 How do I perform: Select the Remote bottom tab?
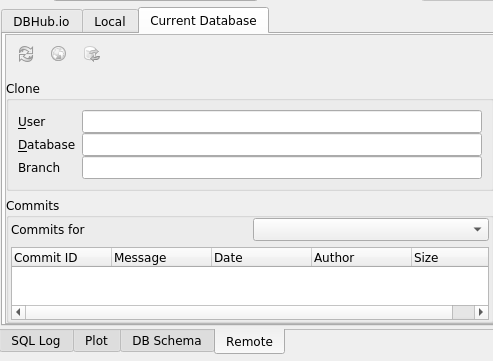tap(249, 341)
